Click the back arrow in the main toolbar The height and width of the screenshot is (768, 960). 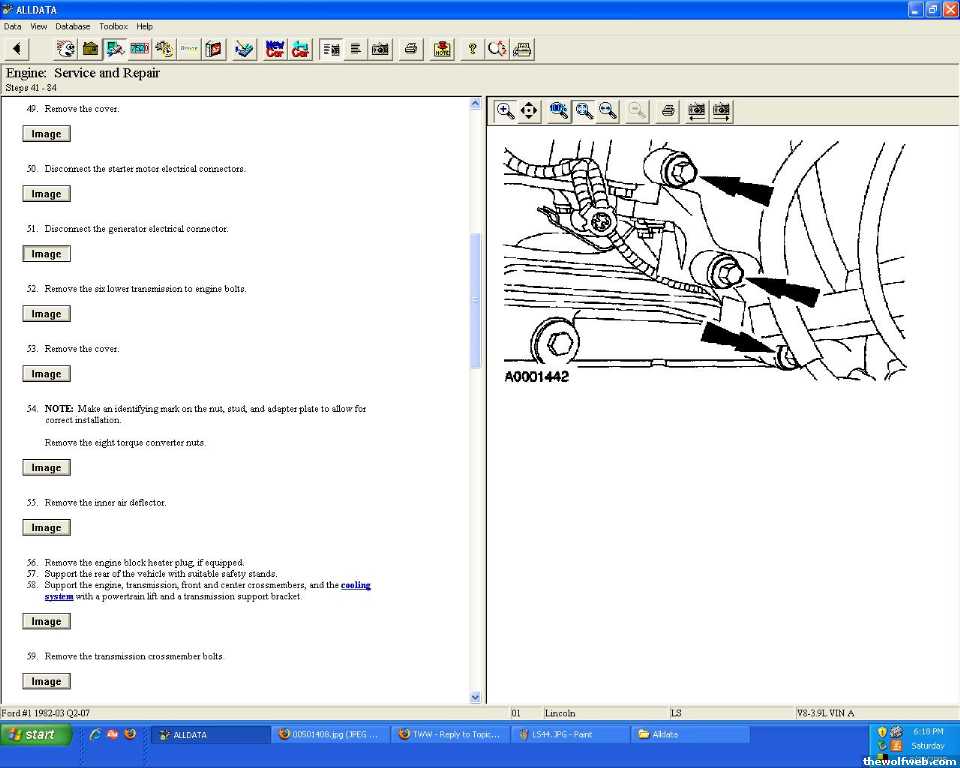point(17,49)
